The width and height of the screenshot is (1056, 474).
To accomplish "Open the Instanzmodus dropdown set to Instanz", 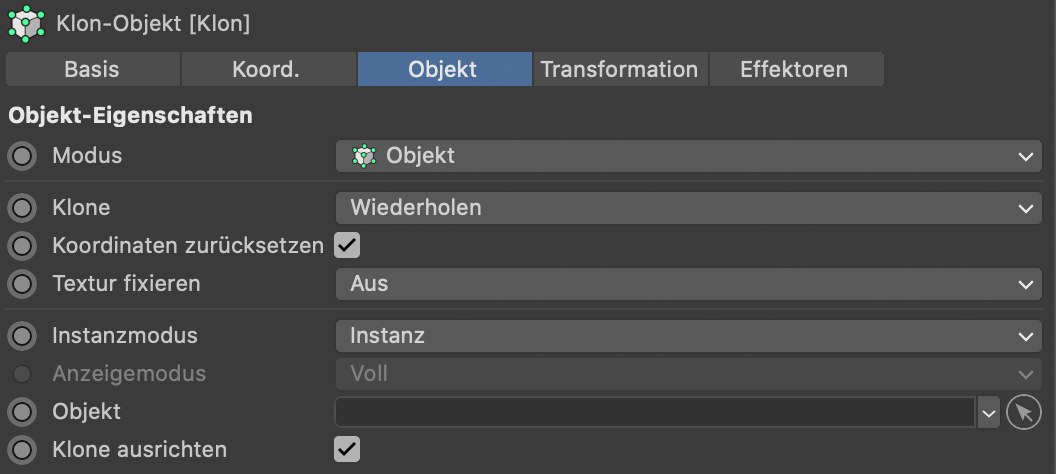I will (x=688, y=336).
